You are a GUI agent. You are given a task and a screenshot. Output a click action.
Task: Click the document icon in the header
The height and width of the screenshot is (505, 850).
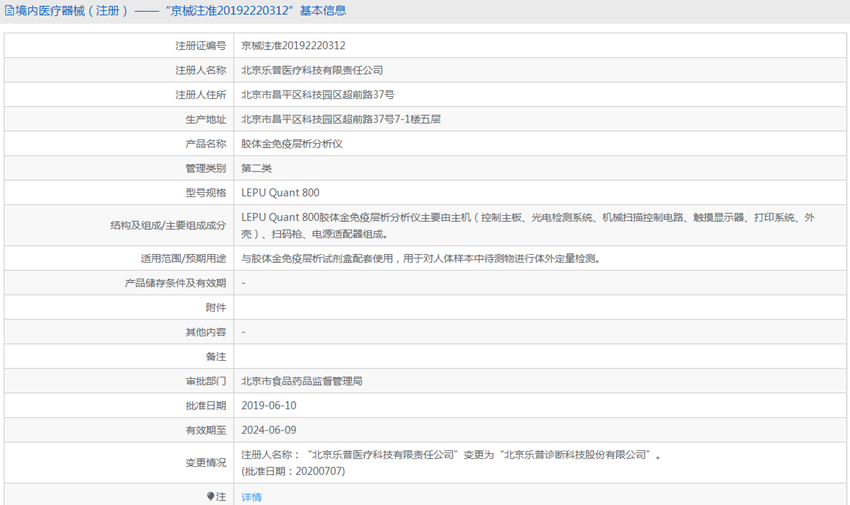coord(9,11)
